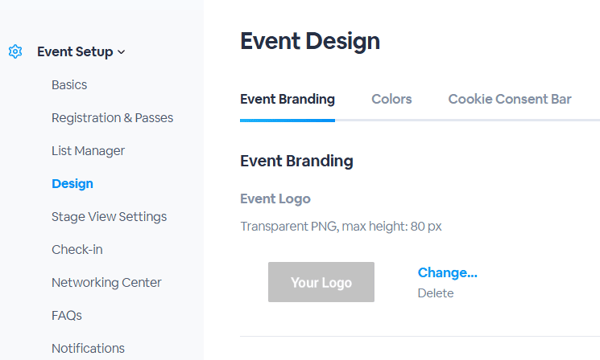Select Design in the sidebar
The image size is (600, 360).
72,184
